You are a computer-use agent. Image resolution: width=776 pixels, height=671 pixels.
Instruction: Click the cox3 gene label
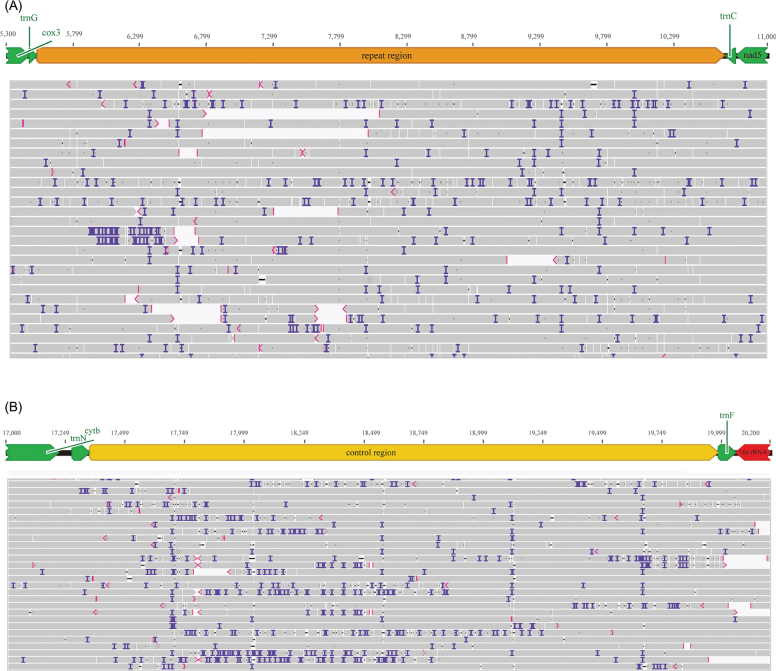coord(51,33)
